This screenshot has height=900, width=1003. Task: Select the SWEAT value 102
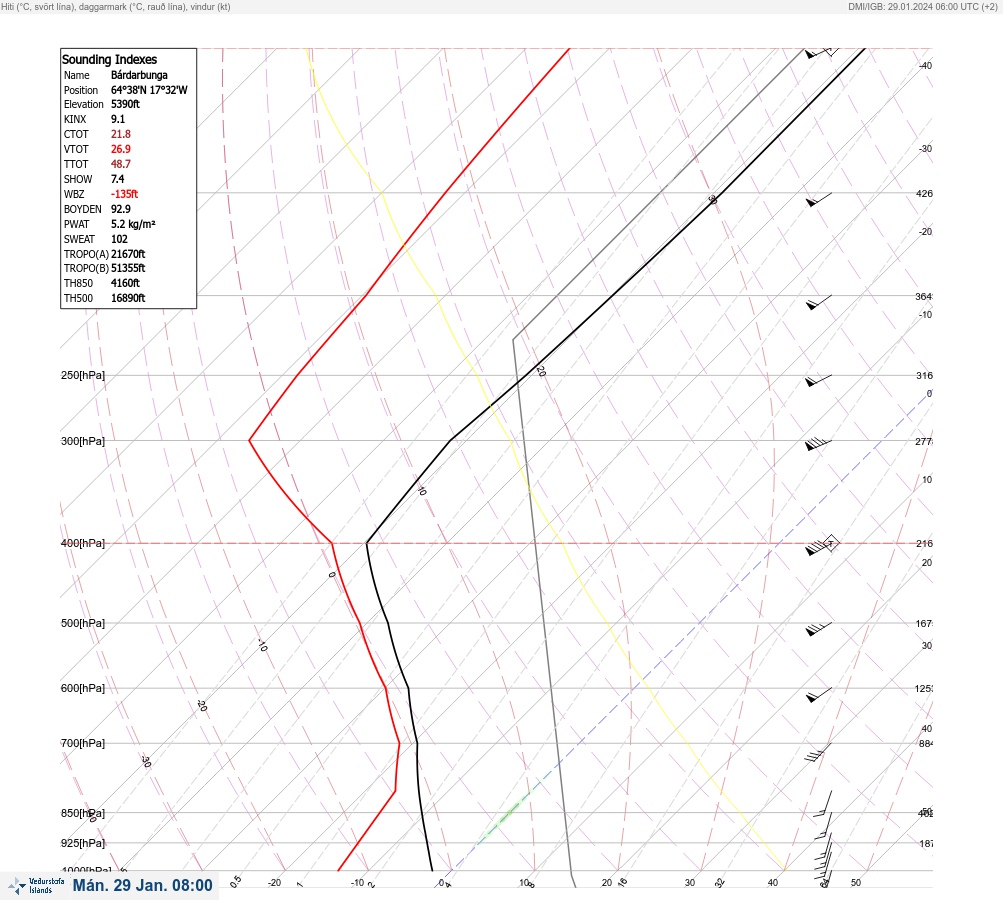coord(119,239)
